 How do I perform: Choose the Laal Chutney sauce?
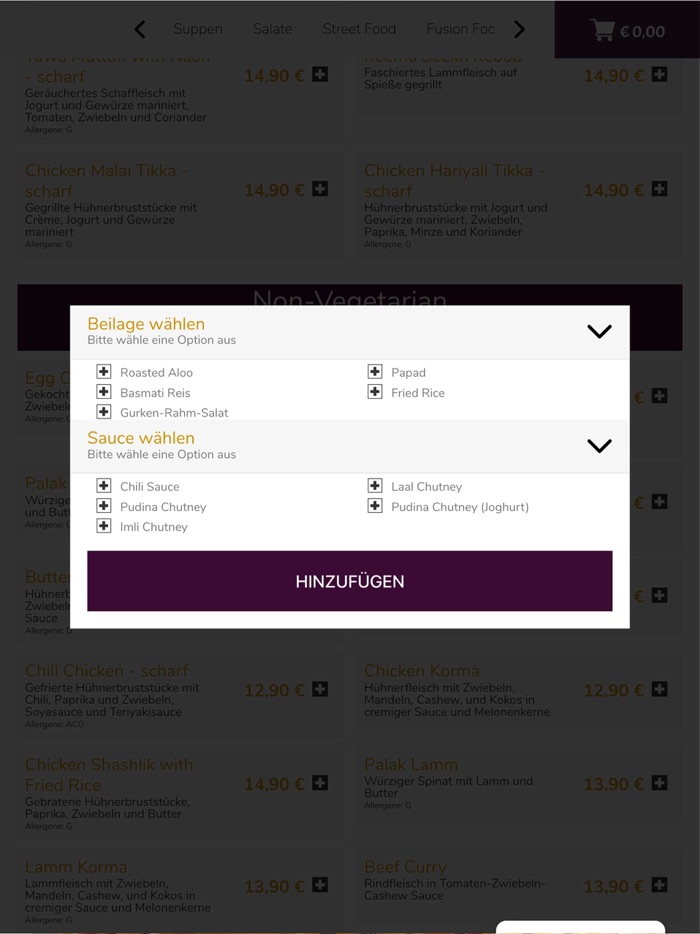click(375, 486)
